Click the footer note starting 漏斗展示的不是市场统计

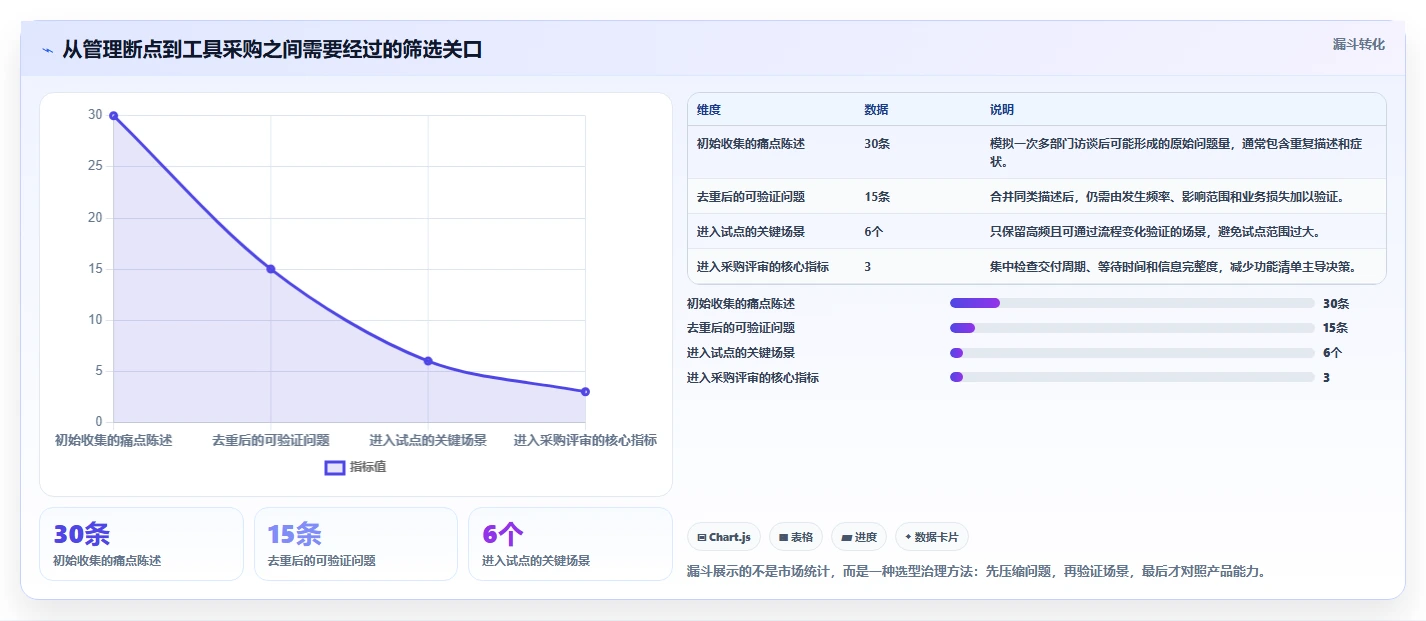(977, 572)
